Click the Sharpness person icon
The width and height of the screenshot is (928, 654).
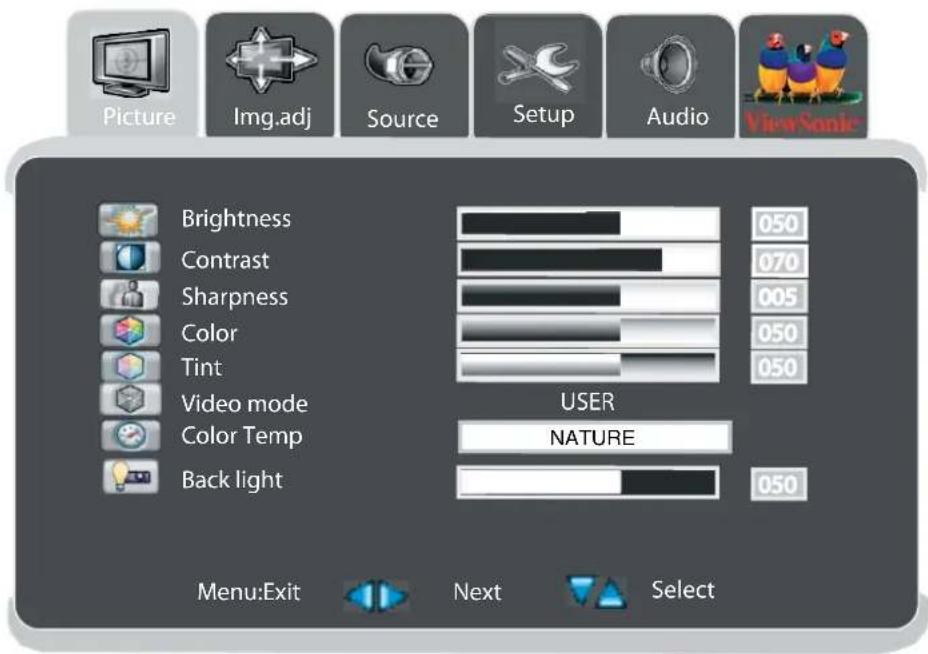coord(130,294)
